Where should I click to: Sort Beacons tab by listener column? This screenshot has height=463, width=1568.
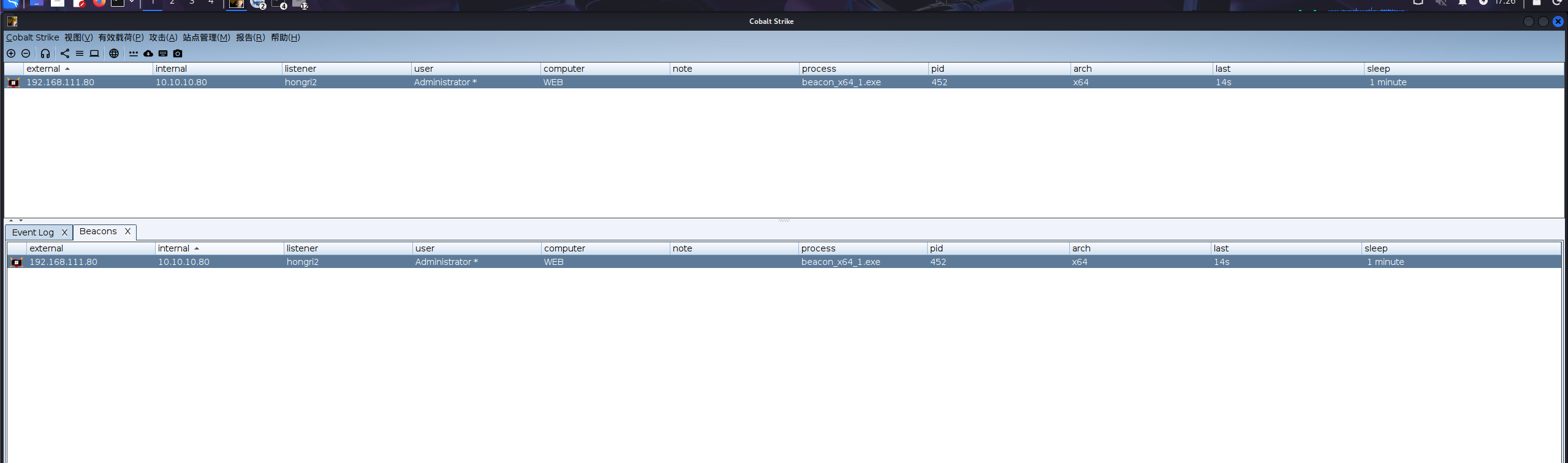tap(348, 248)
